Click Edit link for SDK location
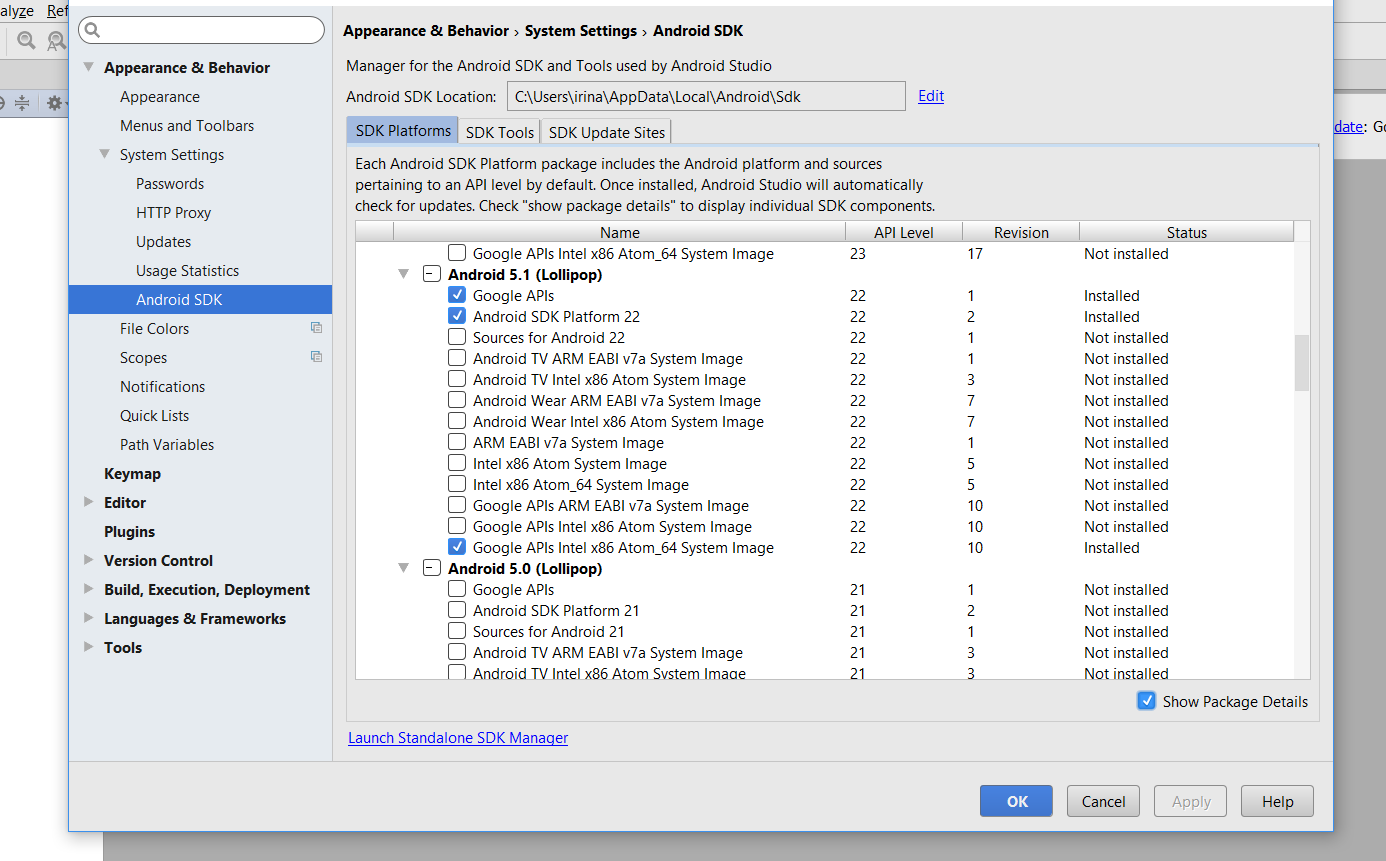This screenshot has width=1386, height=861. tap(931, 96)
